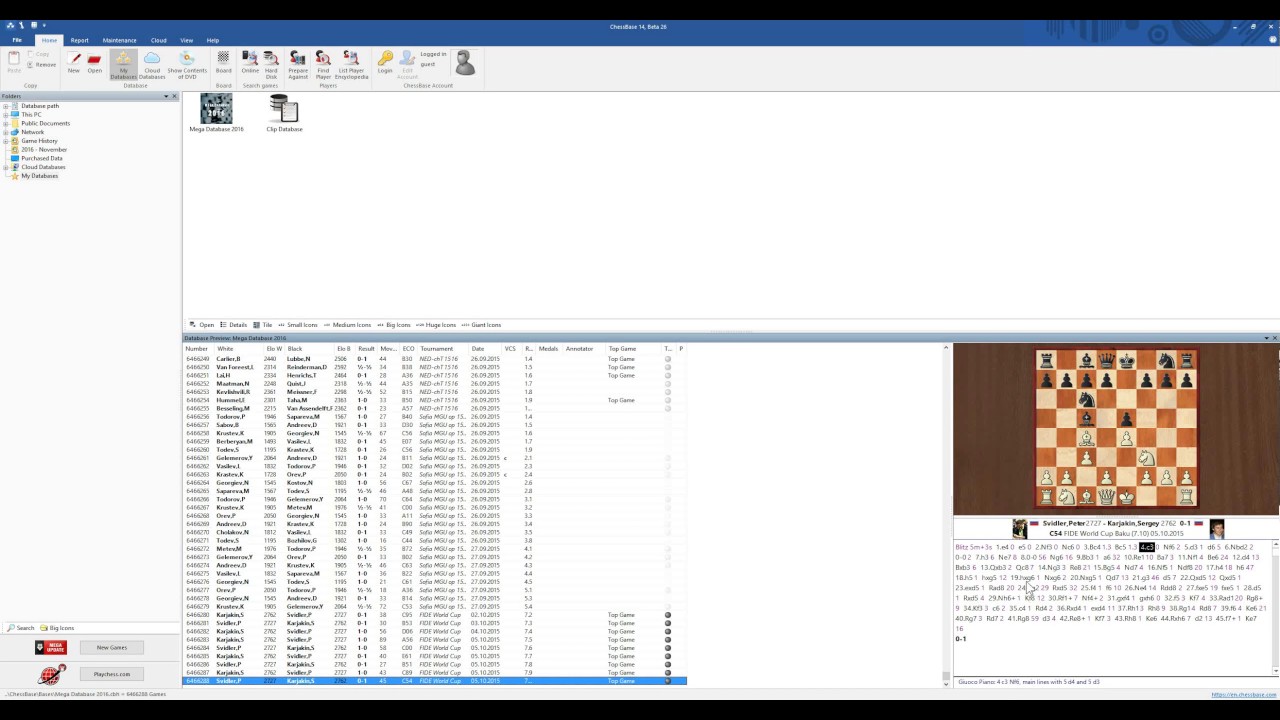Click the Copy button in ribbon
Viewport: 1280px width, 720px height.
coord(39,54)
